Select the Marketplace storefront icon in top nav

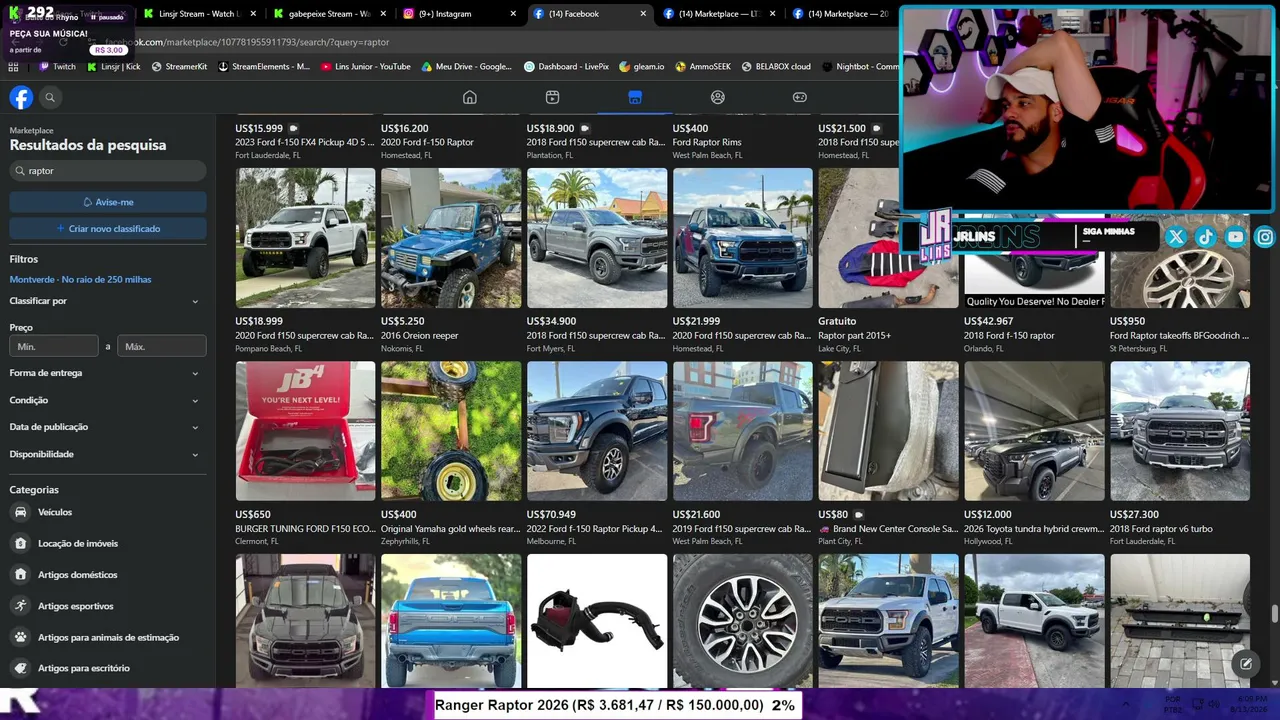pos(635,97)
